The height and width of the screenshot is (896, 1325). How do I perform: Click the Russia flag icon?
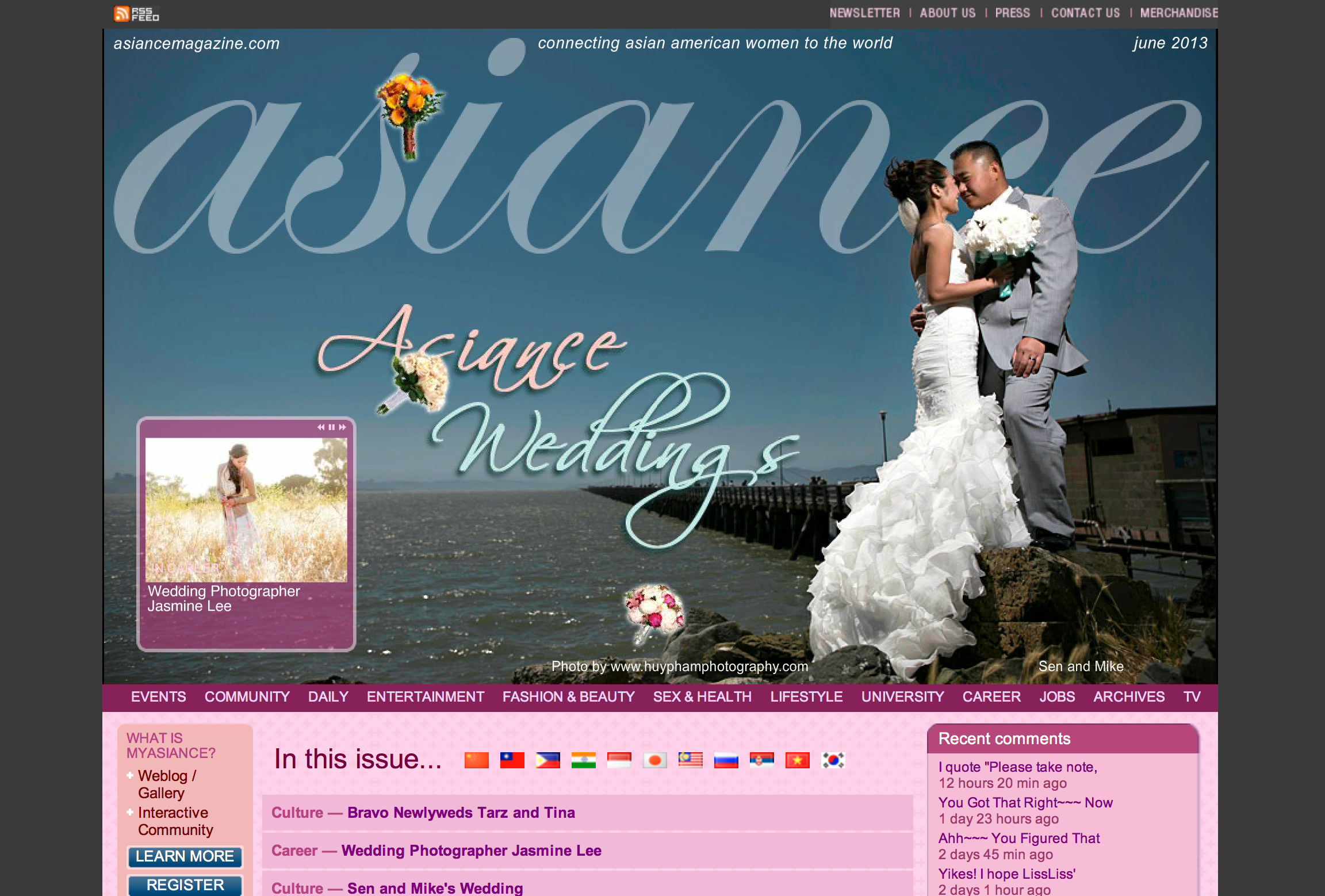[x=726, y=760]
